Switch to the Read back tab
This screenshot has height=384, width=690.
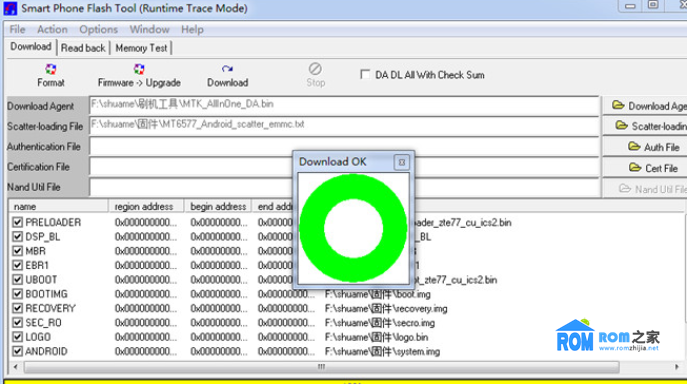coord(83,48)
